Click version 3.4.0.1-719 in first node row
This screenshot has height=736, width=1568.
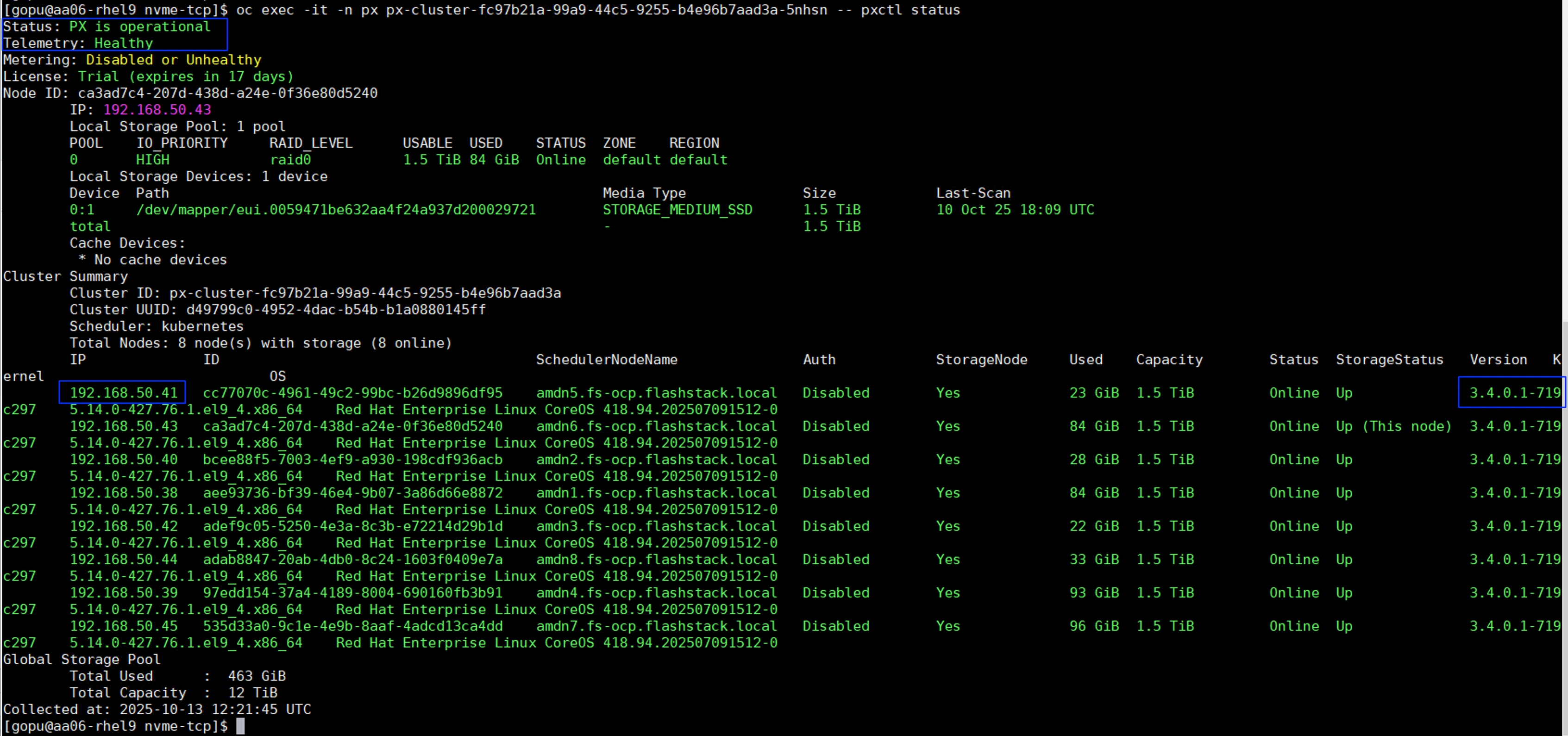pyautogui.click(x=1514, y=393)
